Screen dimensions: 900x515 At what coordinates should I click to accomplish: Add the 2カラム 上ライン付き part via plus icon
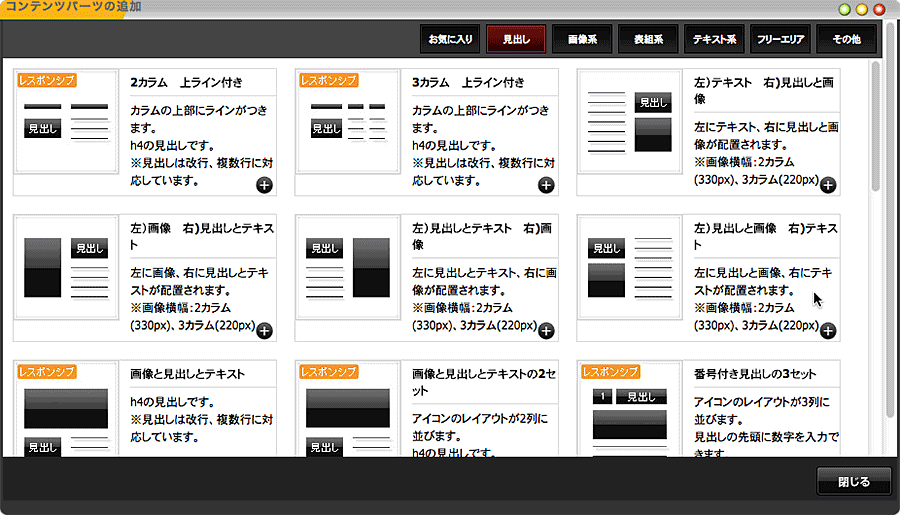pyautogui.click(x=264, y=185)
